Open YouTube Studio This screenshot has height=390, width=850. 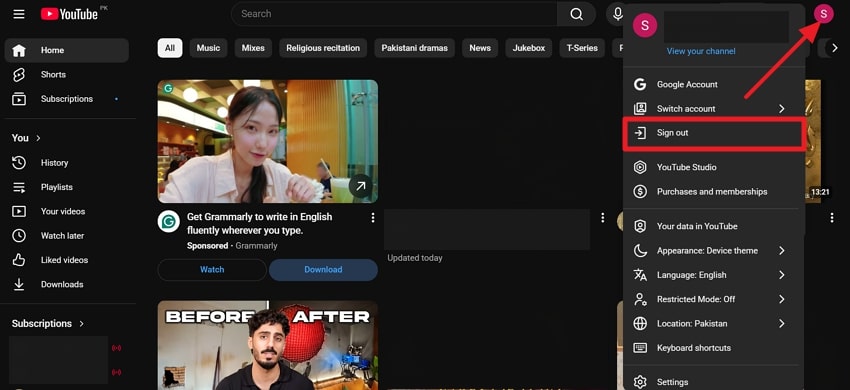coord(713,168)
